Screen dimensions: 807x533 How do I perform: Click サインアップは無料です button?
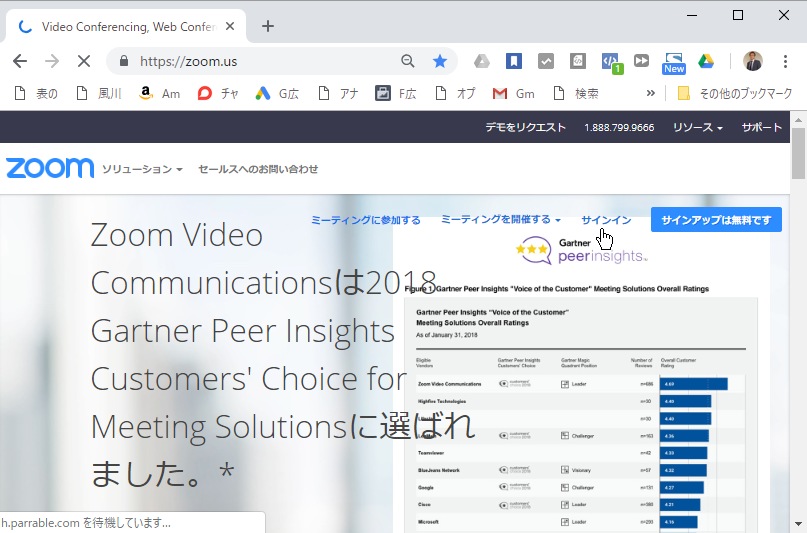[716, 220]
